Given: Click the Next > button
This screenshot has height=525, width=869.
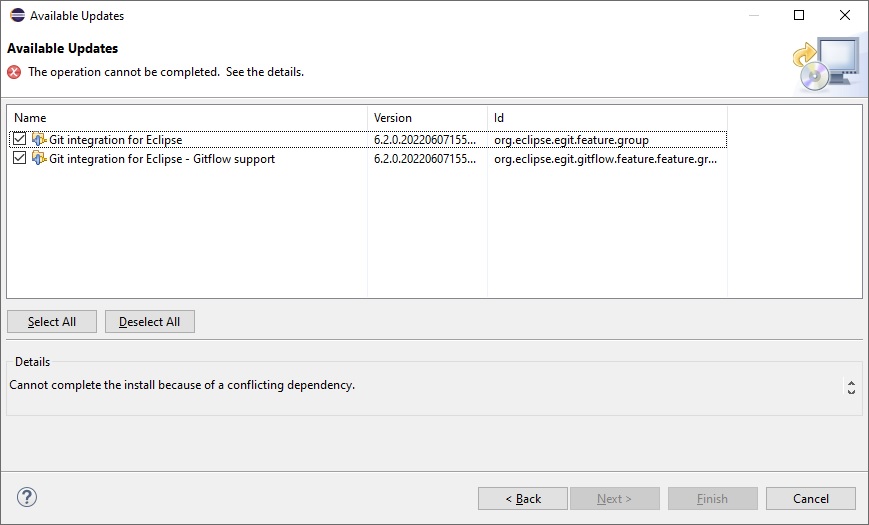Looking at the screenshot, I should tap(615, 498).
